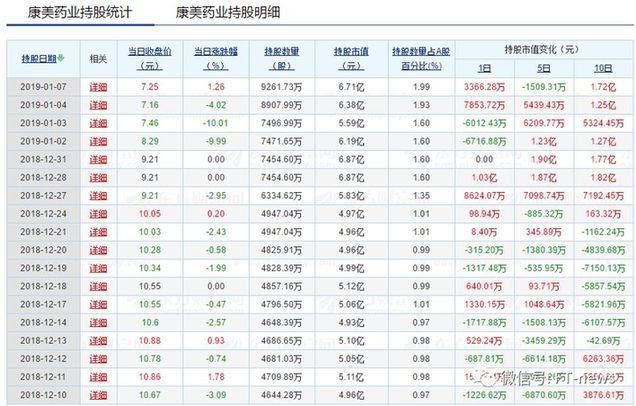Sort by 当日收盘价 column header
Viewport: 636px width, 406px height.
tap(150, 58)
